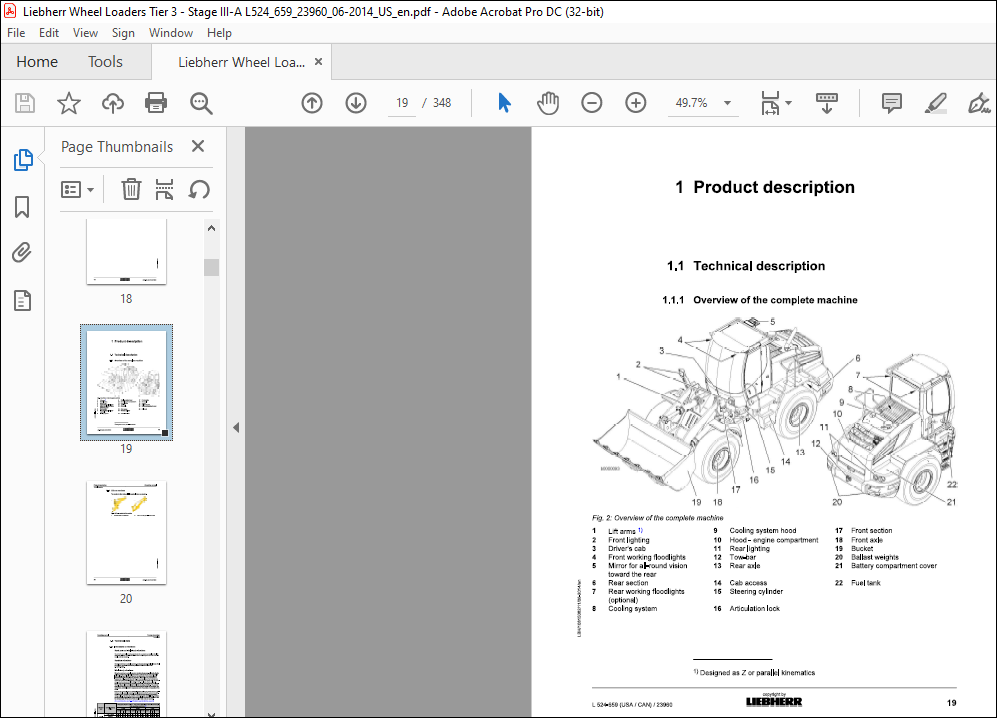
Task: Activate the Hand pan tool
Action: pyautogui.click(x=547, y=103)
